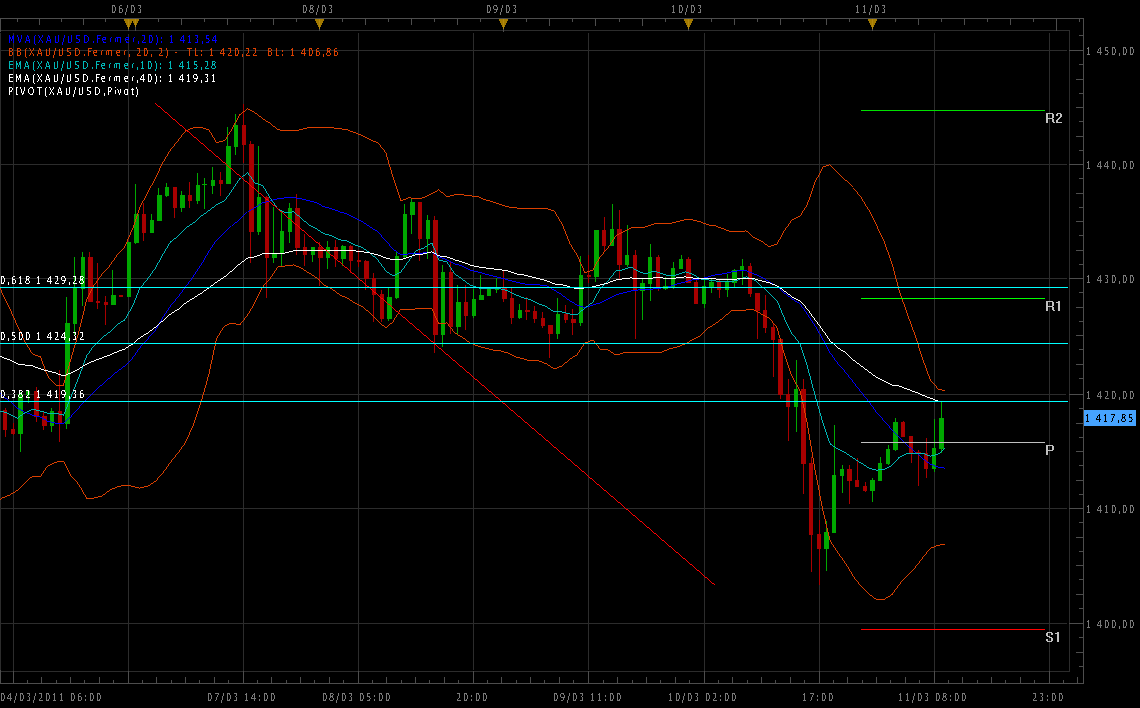
Task: Click the orange day marker under 11/03
Action: [x=872, y=23]
